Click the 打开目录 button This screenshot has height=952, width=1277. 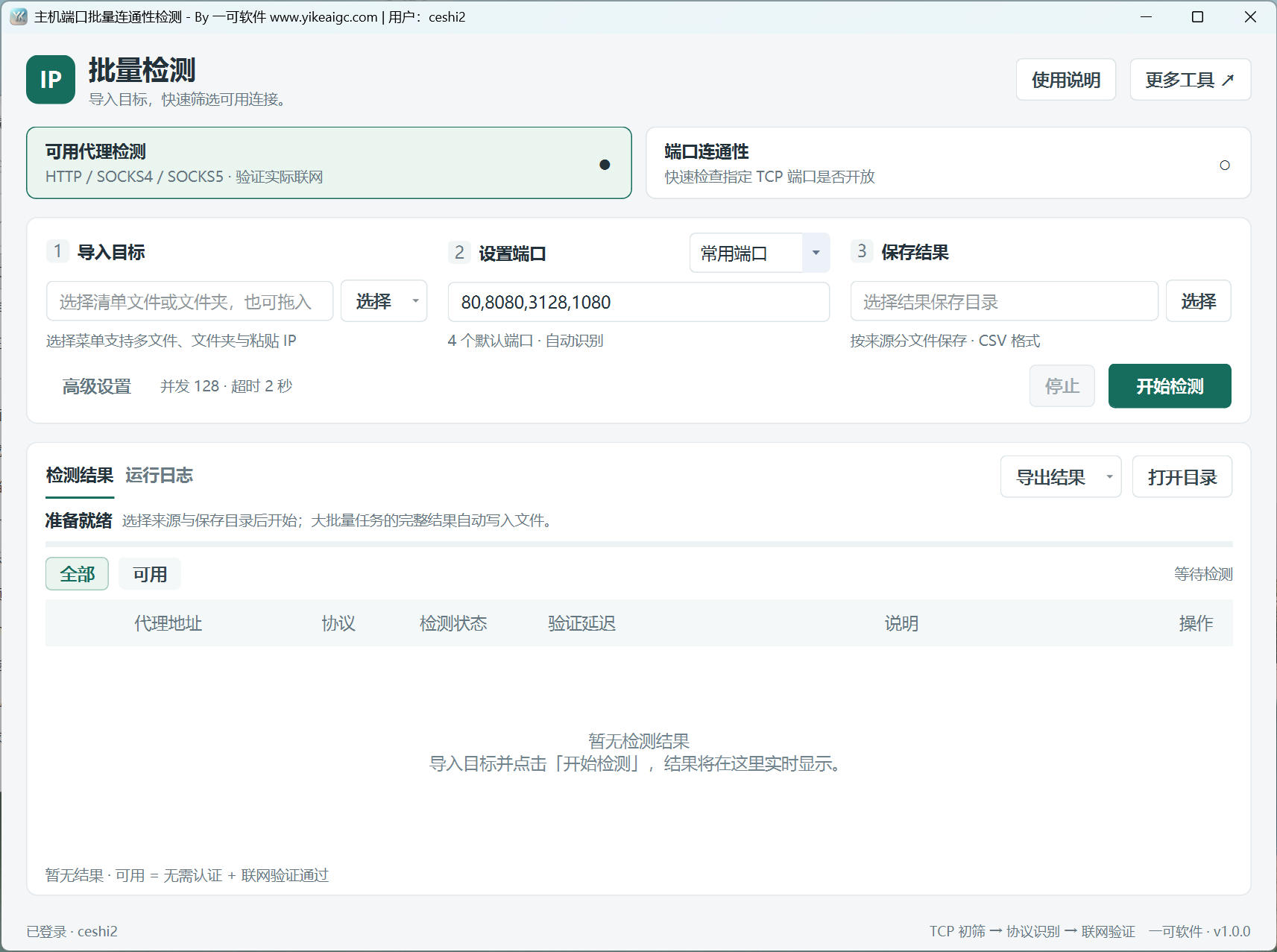coord(1182,477)
